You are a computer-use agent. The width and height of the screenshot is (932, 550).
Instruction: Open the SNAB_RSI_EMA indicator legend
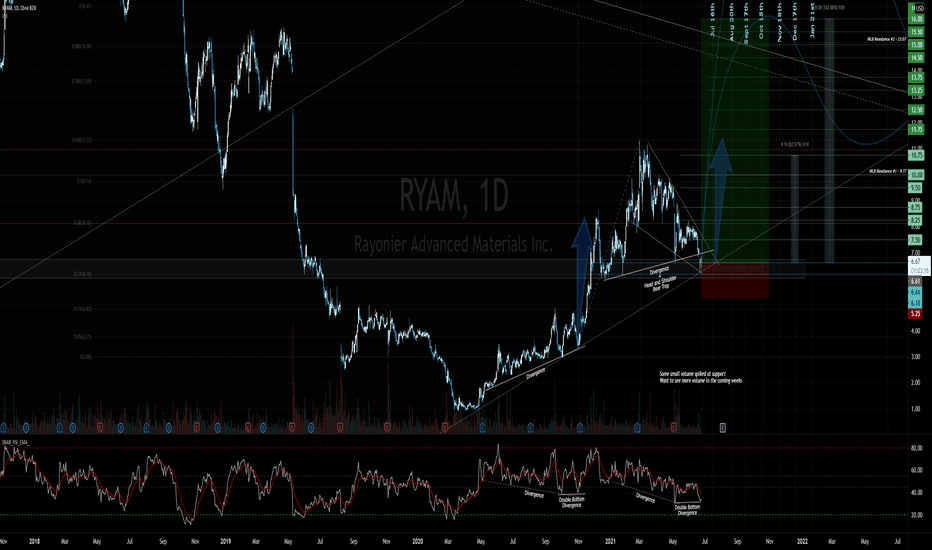click(15, 442)
